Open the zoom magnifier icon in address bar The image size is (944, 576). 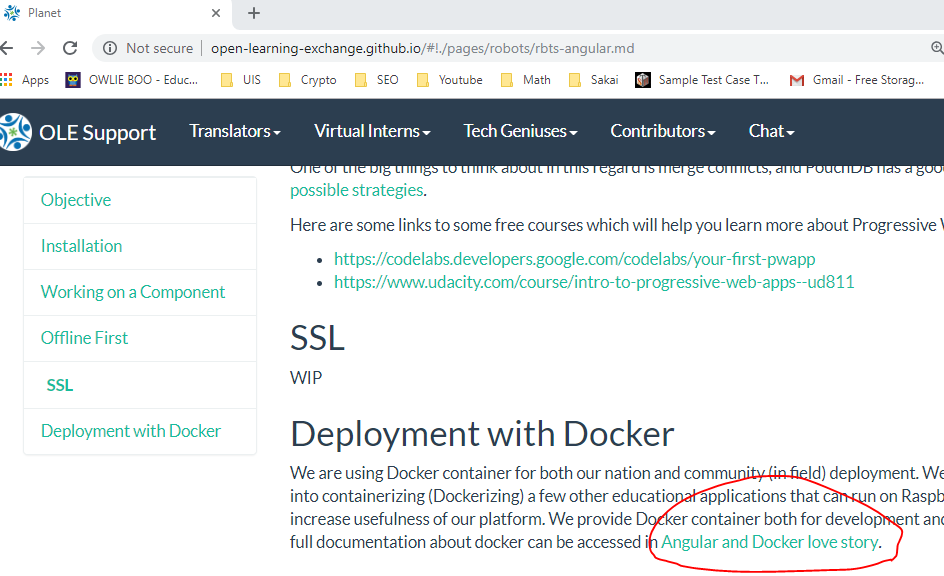(937, 48)
